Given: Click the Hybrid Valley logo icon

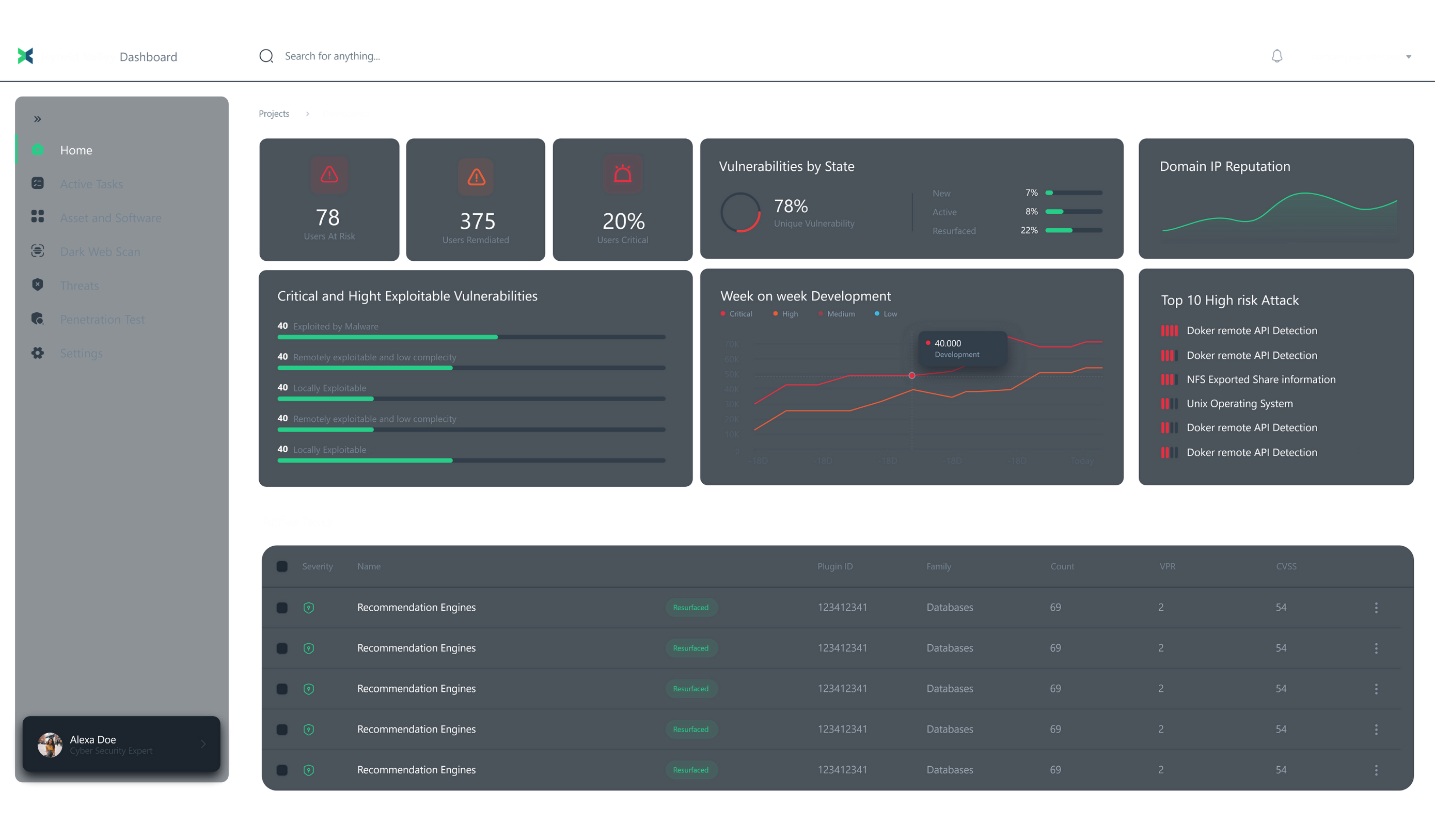Looking at the screenshot, I should click(x=25, y=56).
